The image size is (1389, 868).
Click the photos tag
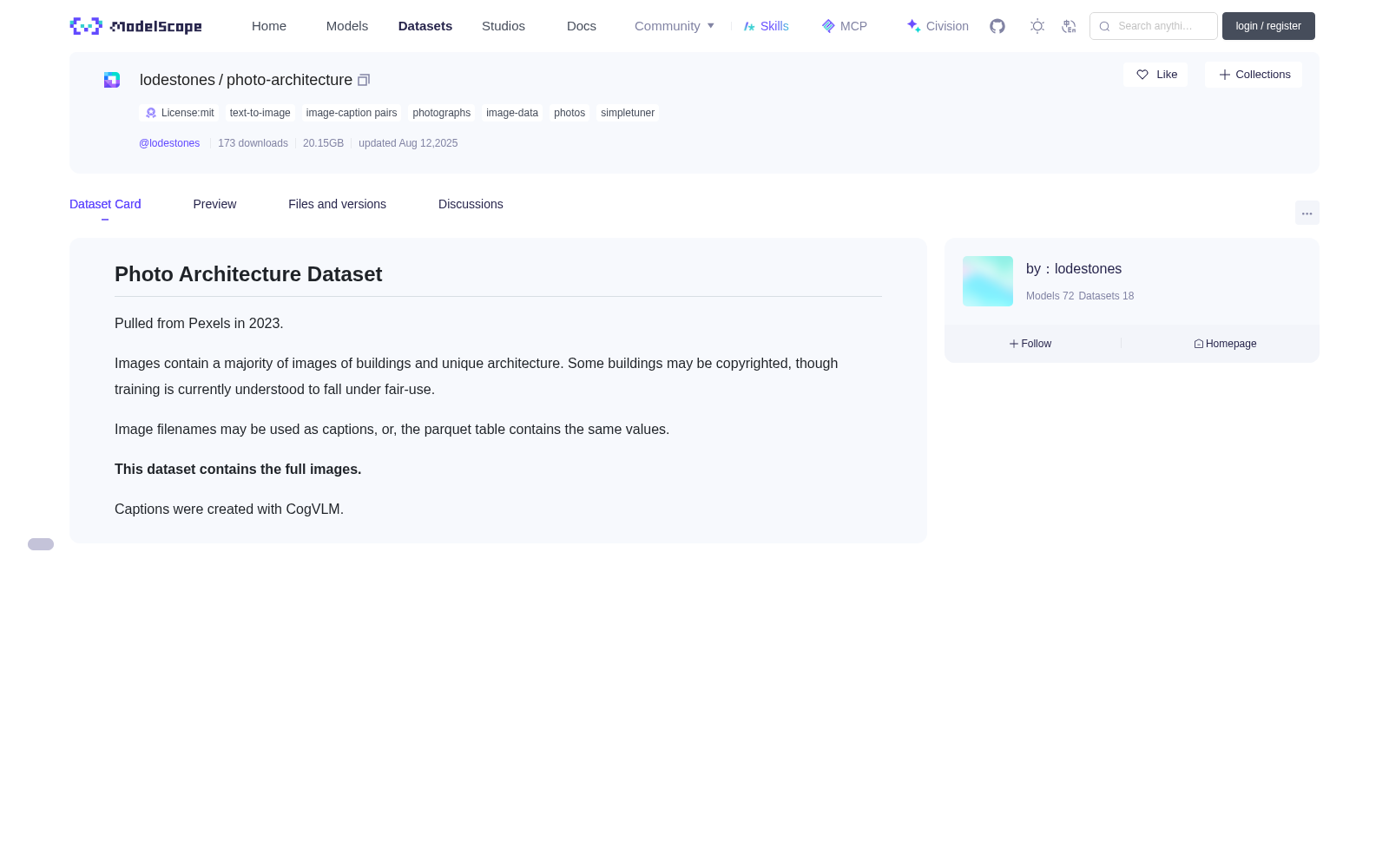coord(569,113)
